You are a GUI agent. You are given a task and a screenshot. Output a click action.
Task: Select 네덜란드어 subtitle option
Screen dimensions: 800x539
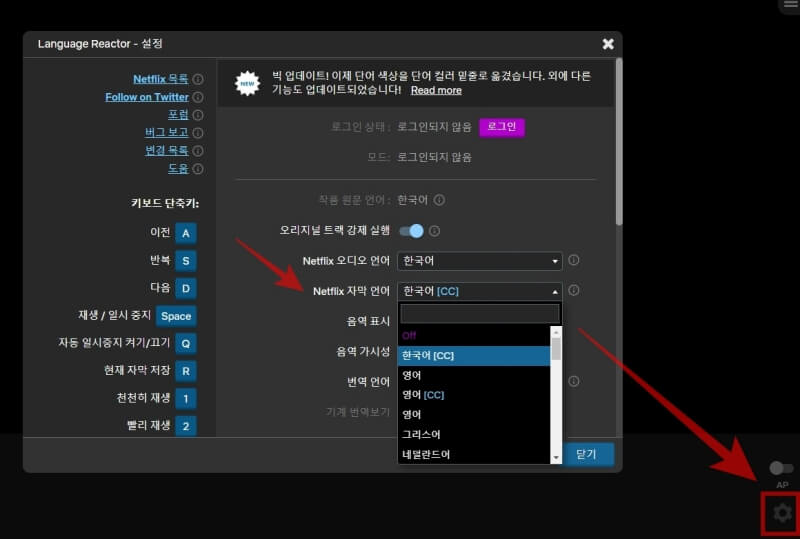click(x=473, y=454)
